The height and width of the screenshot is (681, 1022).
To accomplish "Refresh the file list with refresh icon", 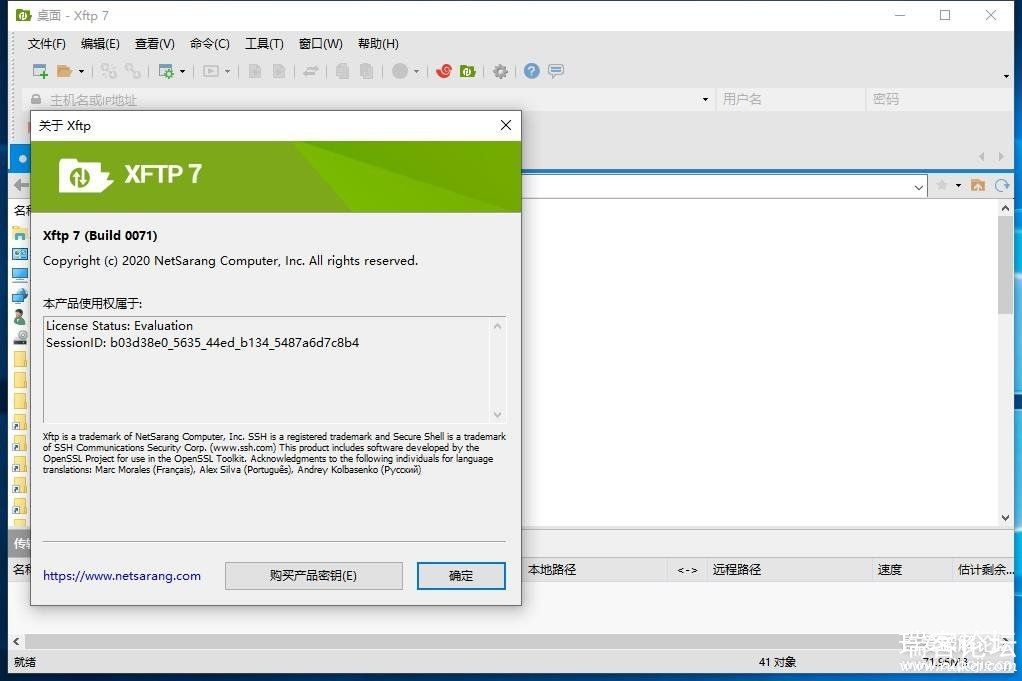I will (x=1002, y=186).
